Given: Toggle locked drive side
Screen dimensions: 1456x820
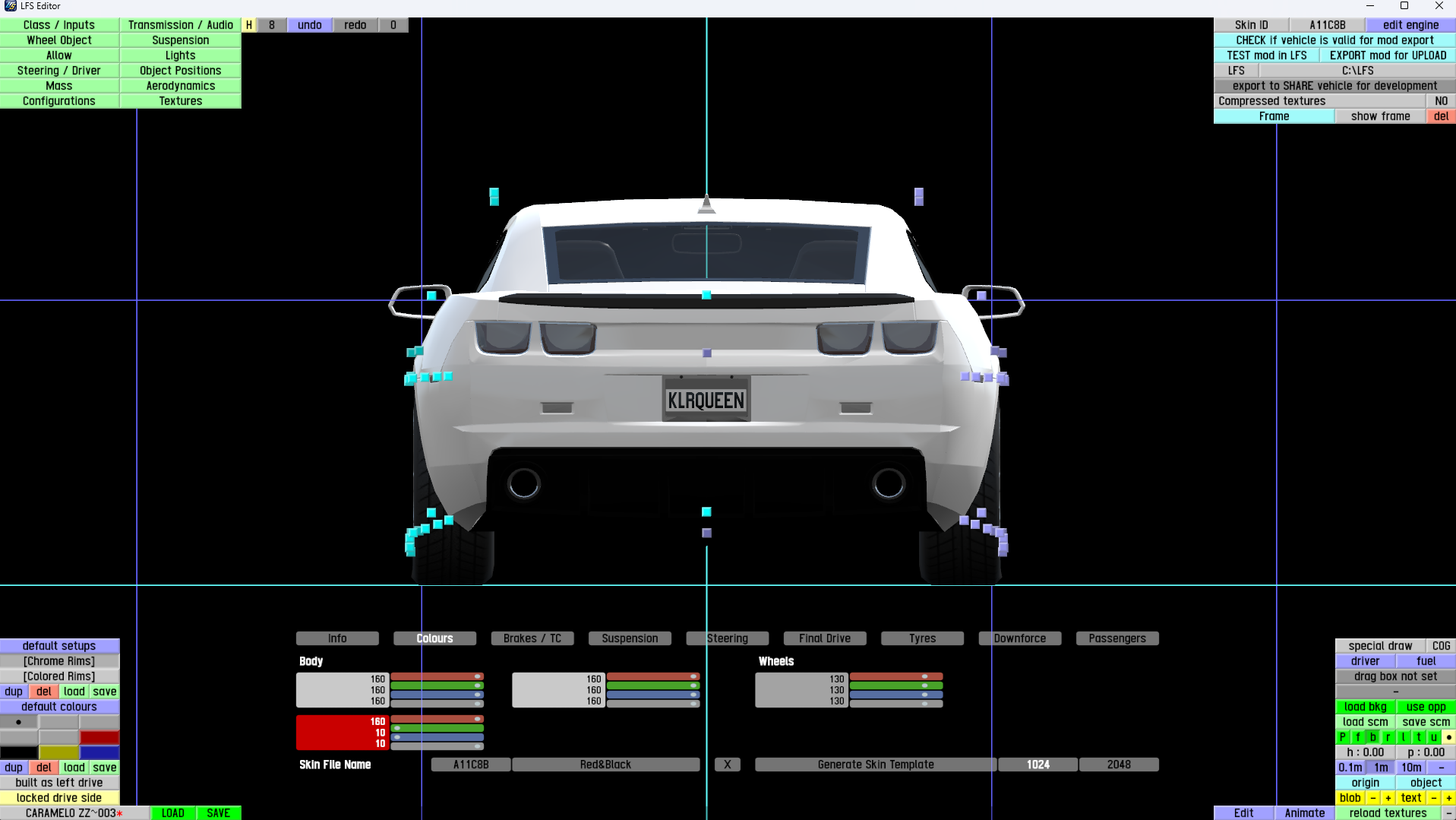Looking at the screenshot, I should point(59,798).
